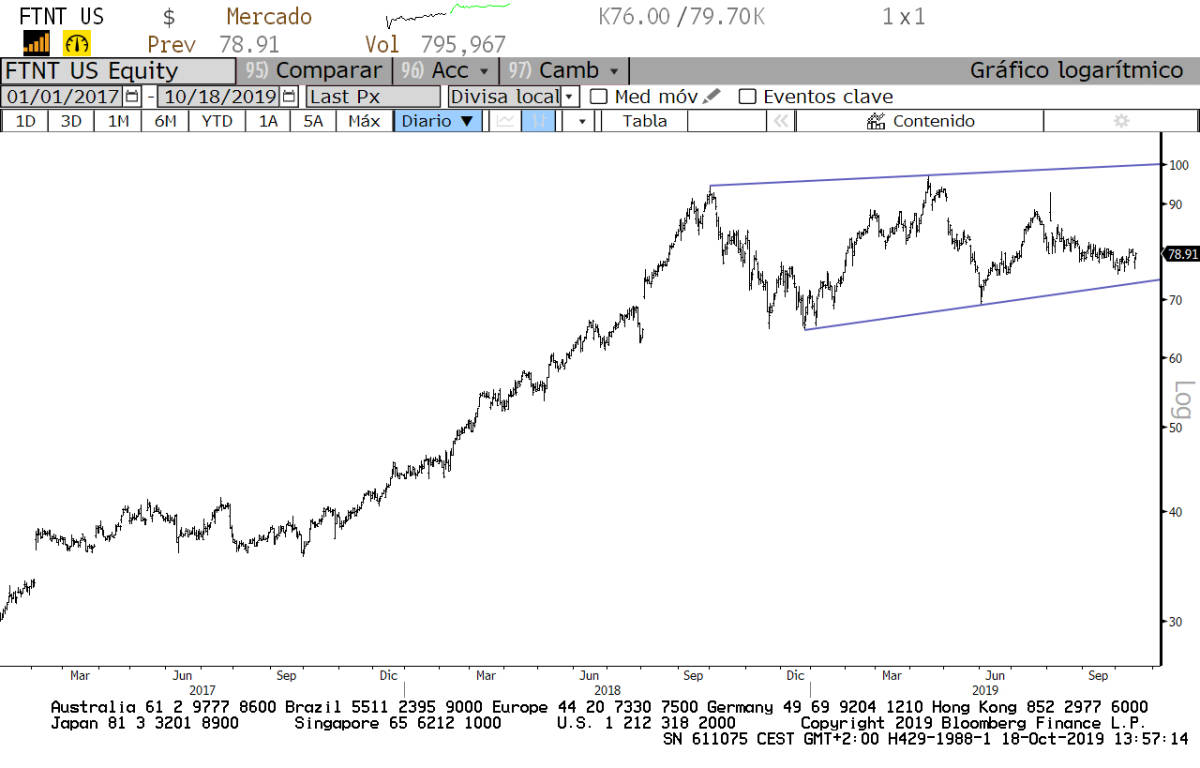1200x768 pixels.
Task: Click the 78.91 current price label on axis
Action: click(1181, 254)
